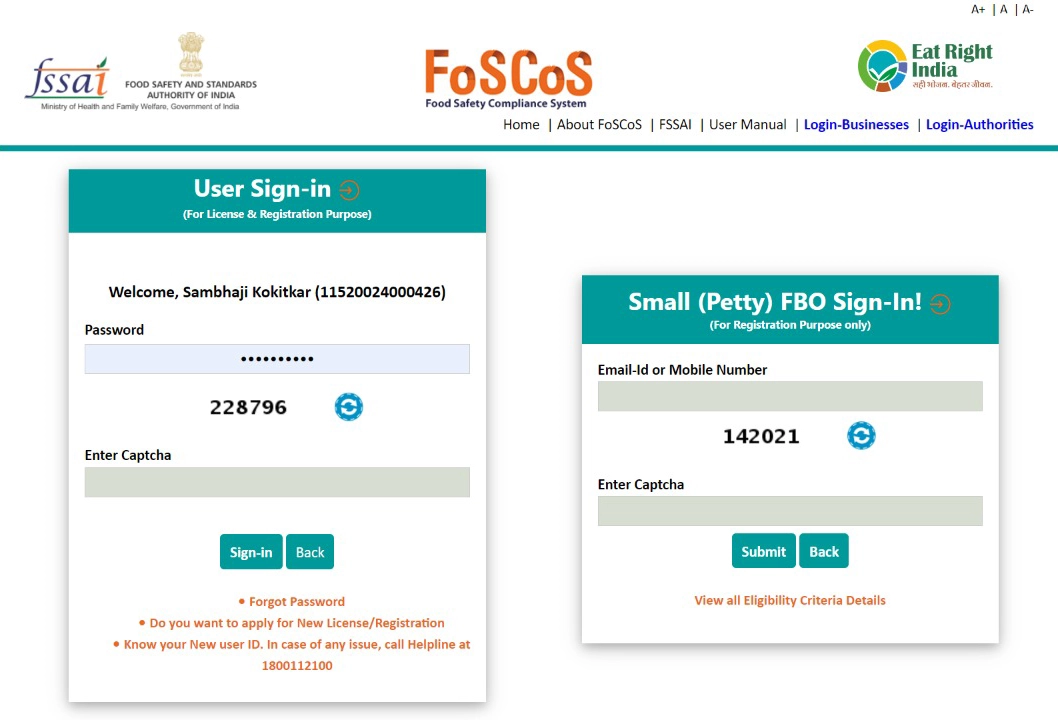Refresh the Petty FBO captcha 142021

[861, 435]
